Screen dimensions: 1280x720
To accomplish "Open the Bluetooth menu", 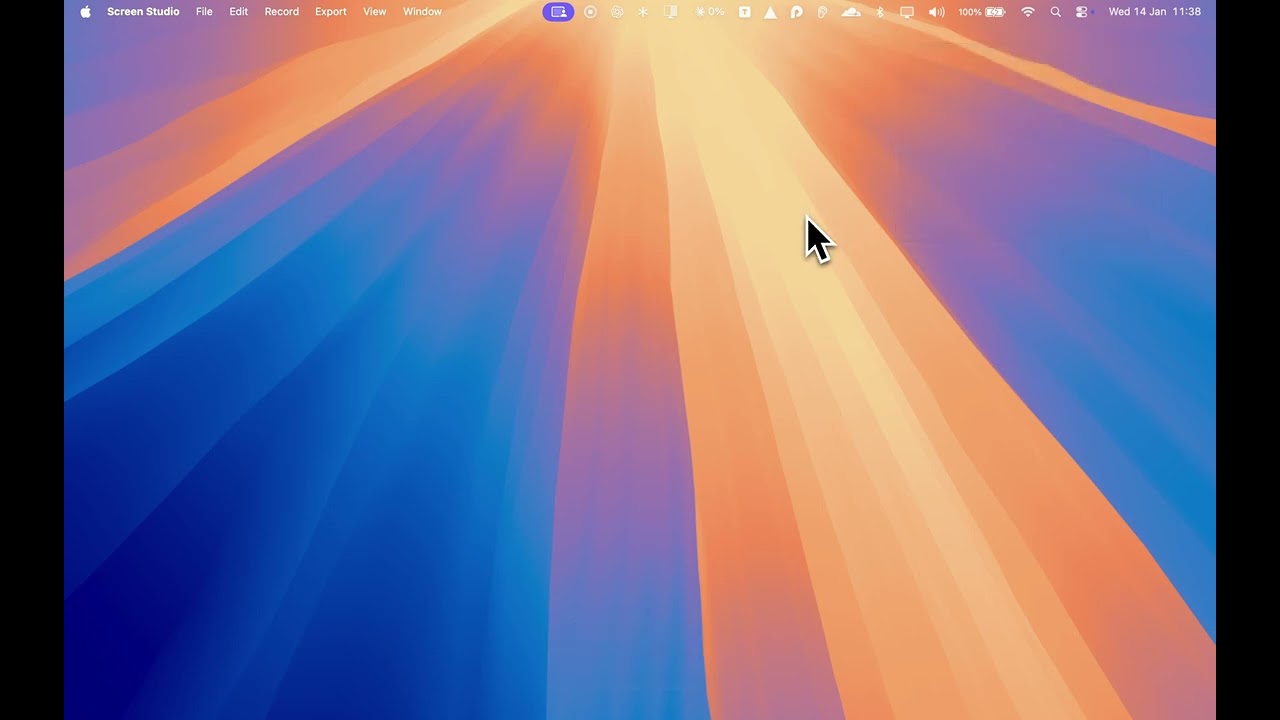I will (x=880, y=12).
